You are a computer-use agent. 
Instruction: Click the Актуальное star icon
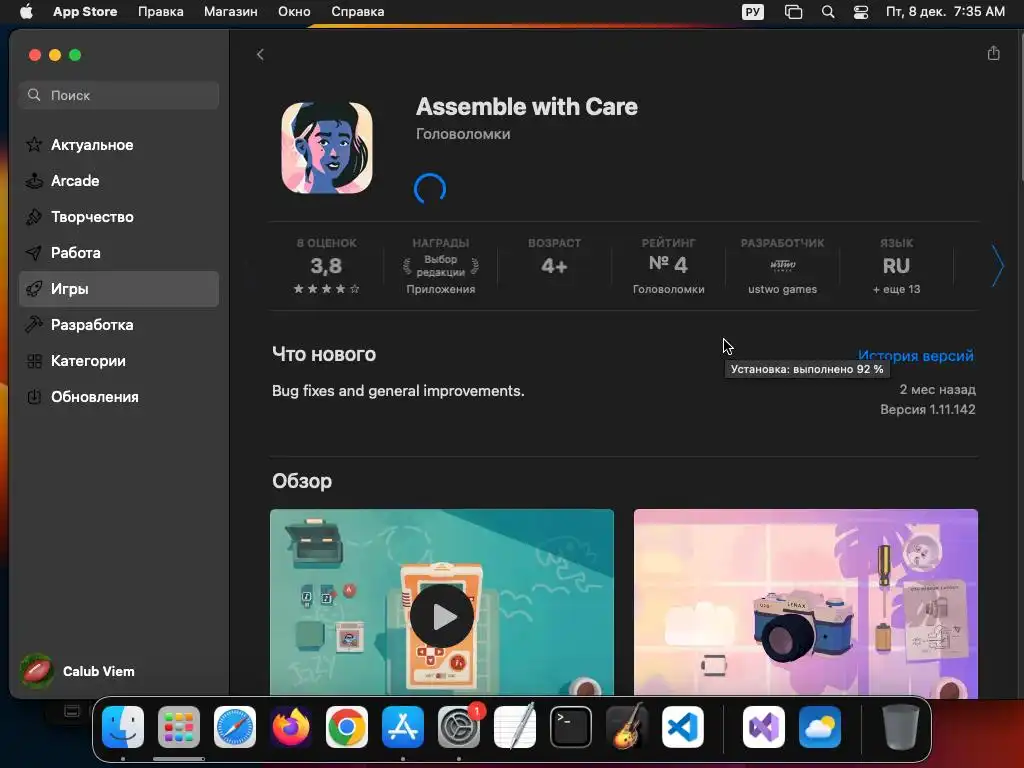34,144
